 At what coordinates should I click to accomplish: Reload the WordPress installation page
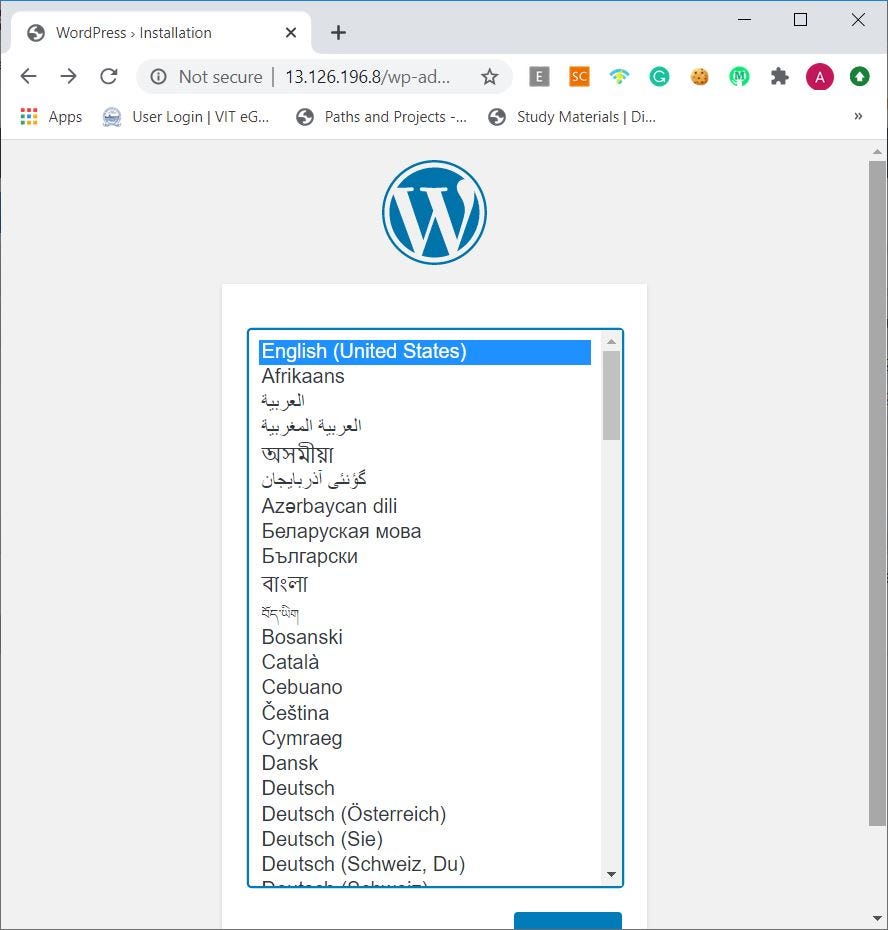(x=109, y=77)
